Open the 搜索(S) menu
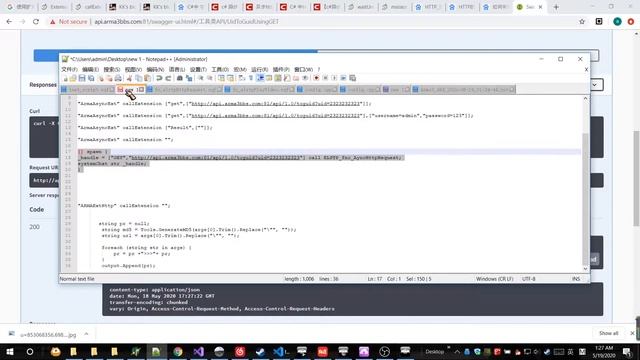 point(111,69)
